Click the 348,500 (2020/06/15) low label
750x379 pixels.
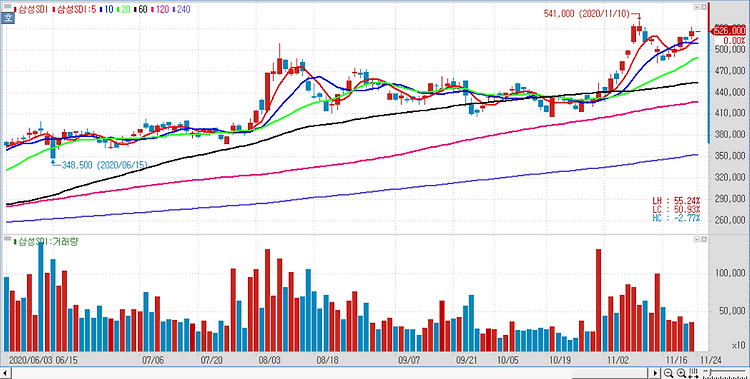[105, 165]
